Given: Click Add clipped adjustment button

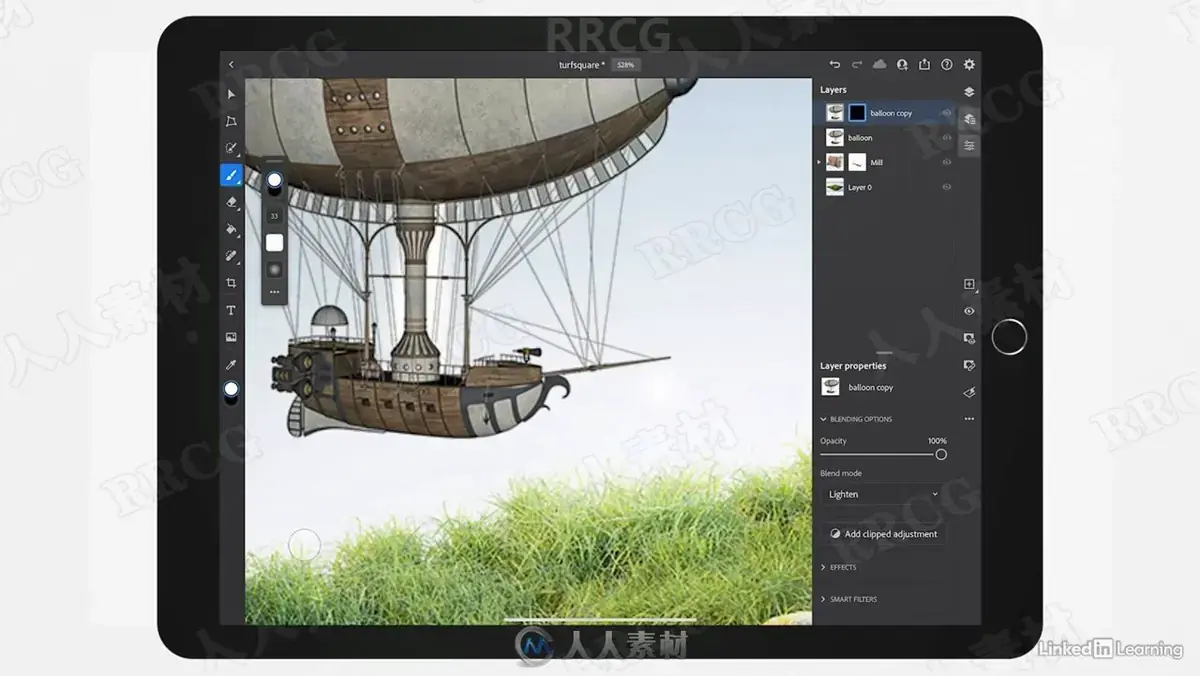Looking at the screenshot, I should (x=883, y=534).
